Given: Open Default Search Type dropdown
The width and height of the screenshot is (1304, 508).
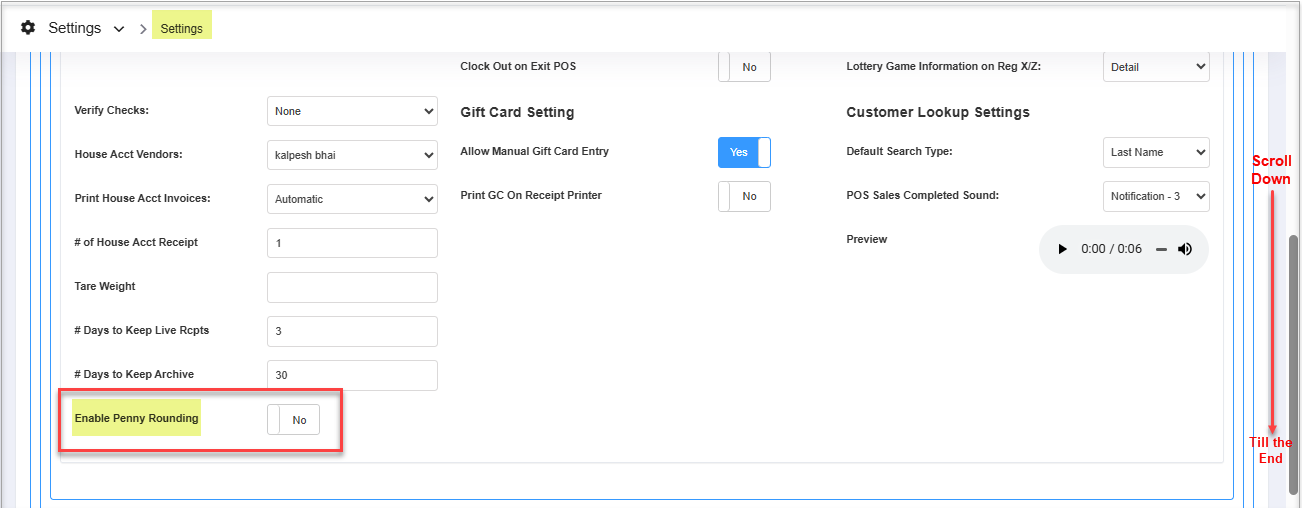Looking at the screenshot, I should [1156, 152].
